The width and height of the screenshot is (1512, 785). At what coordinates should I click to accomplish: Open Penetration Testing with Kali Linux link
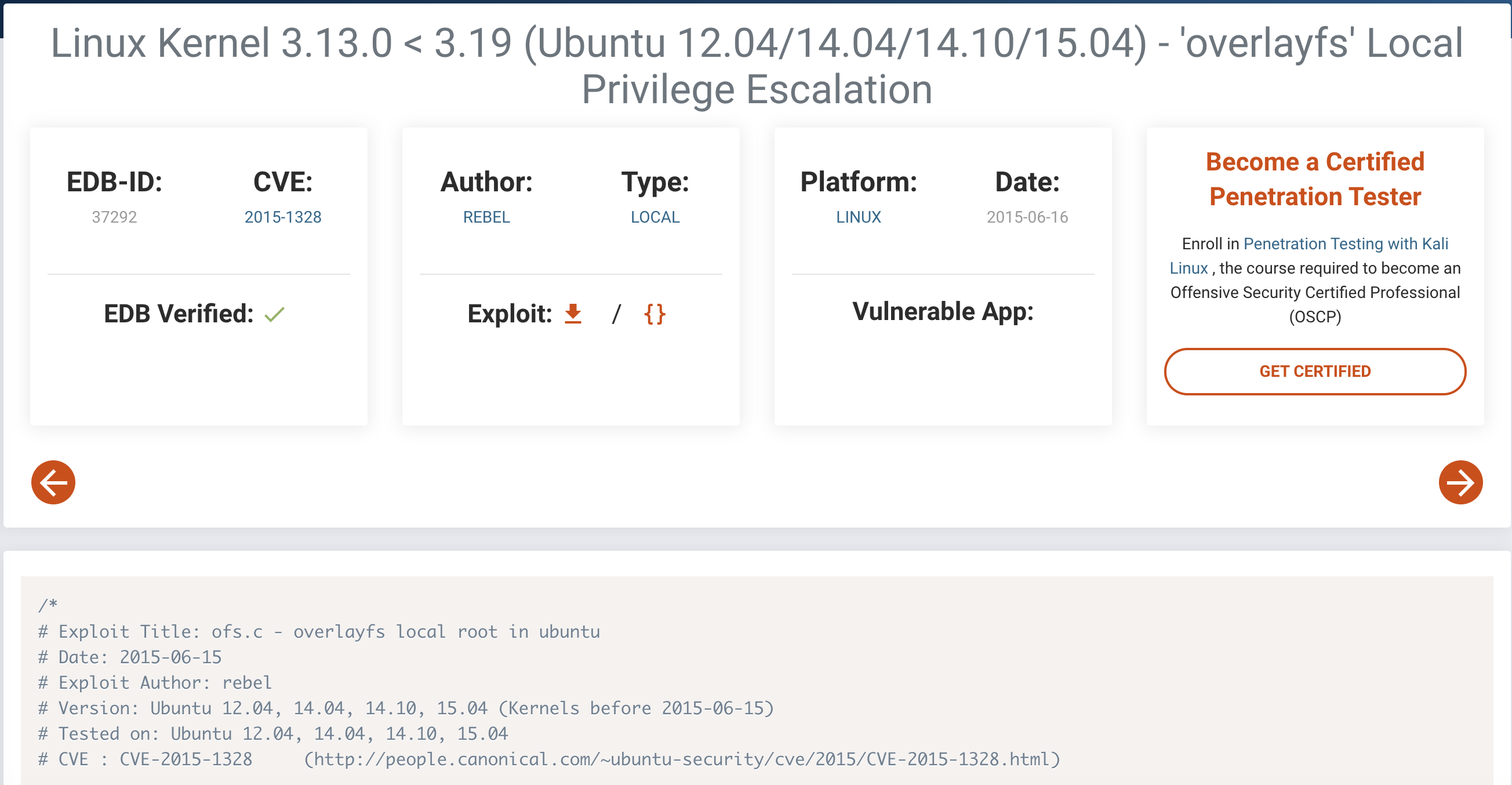coord(1309,256)
